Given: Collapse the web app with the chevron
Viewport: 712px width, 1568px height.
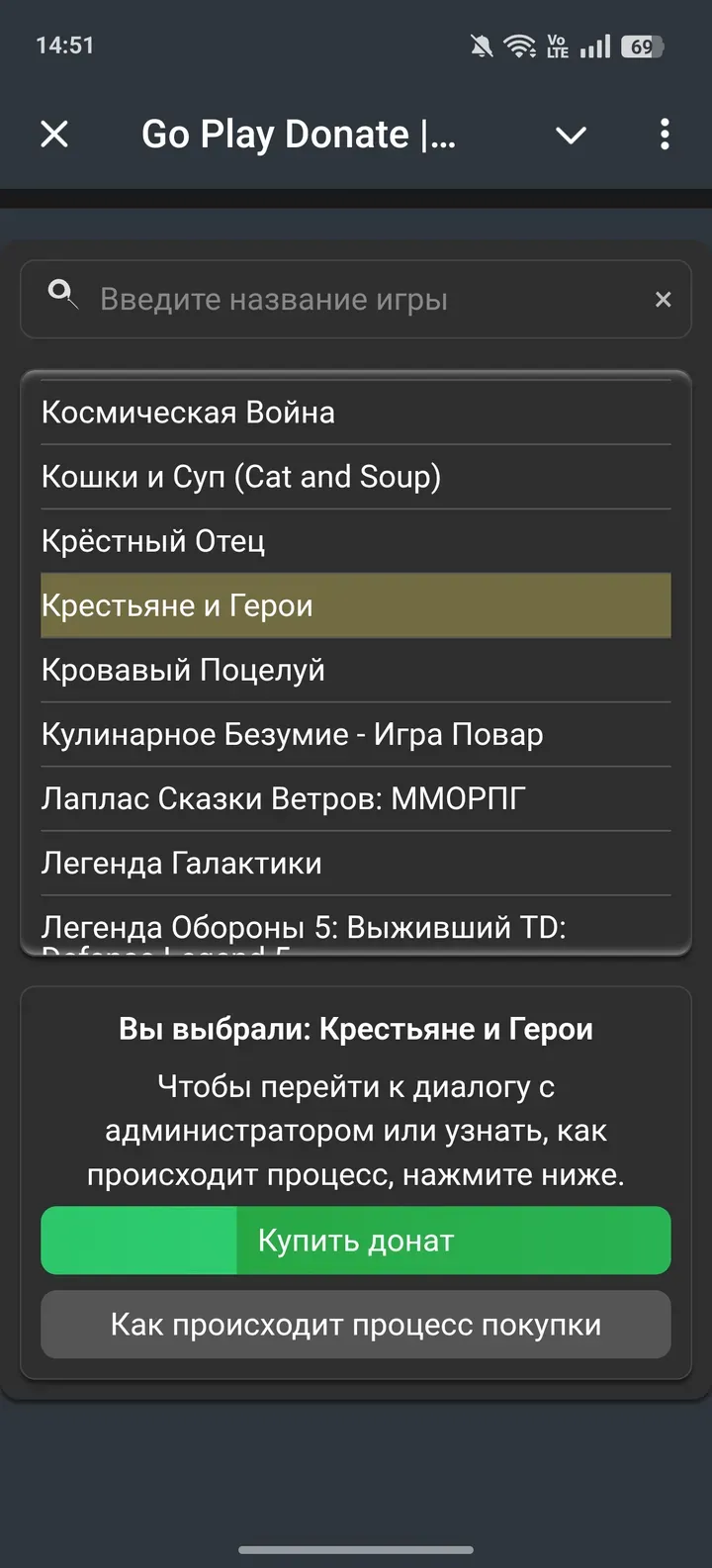Looking at the screenshot, I should pos(572,138).
